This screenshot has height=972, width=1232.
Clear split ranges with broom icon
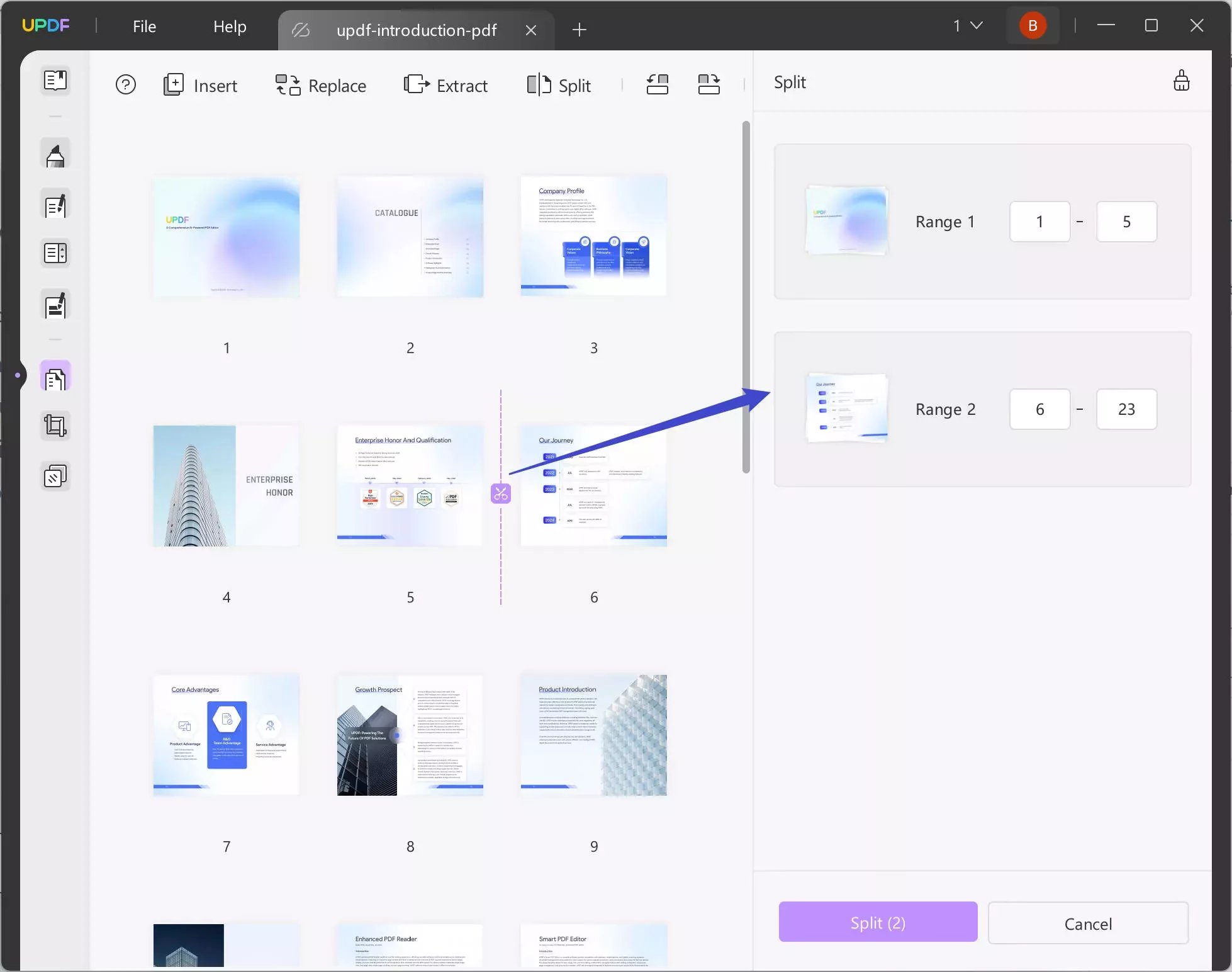click(x=1182, y=81)
